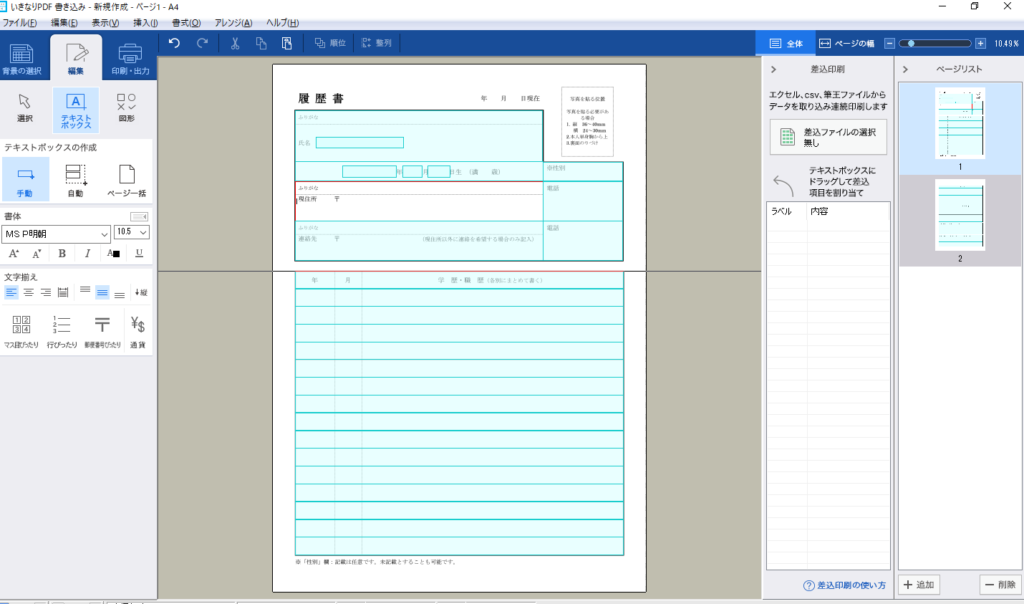Click the 差込ファイルの選択 button
Image resolution: width=1024 pixels, height=604 pixels.
pyautogui.click(x=829, y=137)
